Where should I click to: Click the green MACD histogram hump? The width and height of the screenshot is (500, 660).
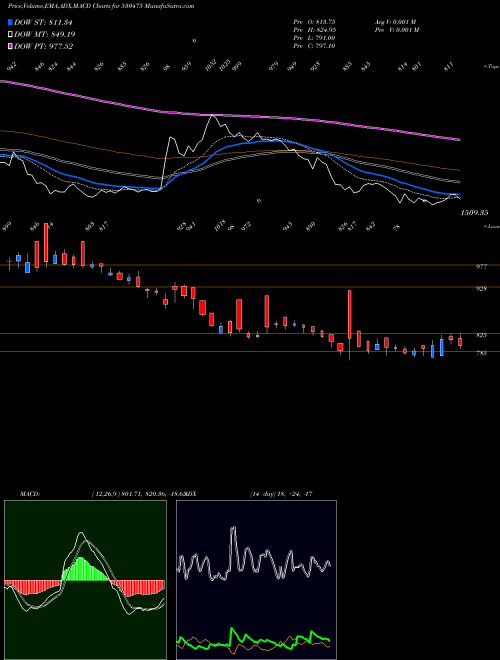click(85, 569)
